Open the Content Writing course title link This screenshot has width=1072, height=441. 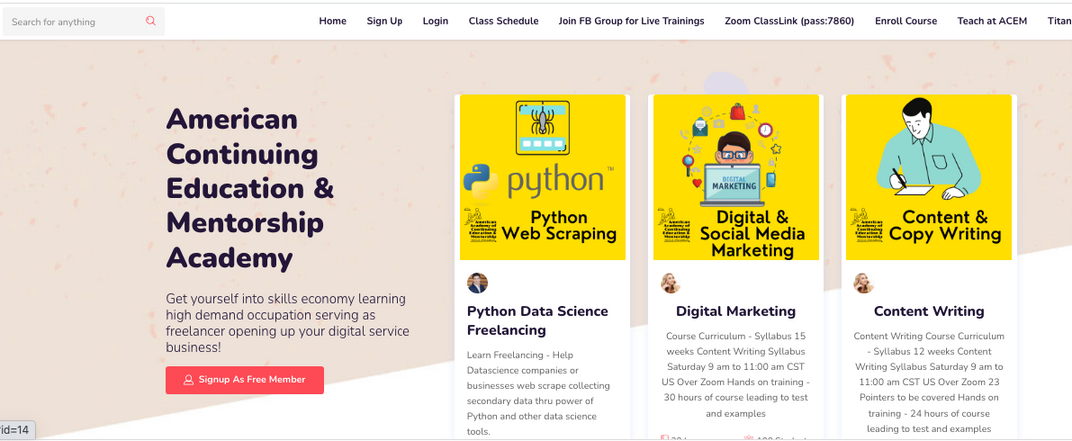[x=929, y=311]
